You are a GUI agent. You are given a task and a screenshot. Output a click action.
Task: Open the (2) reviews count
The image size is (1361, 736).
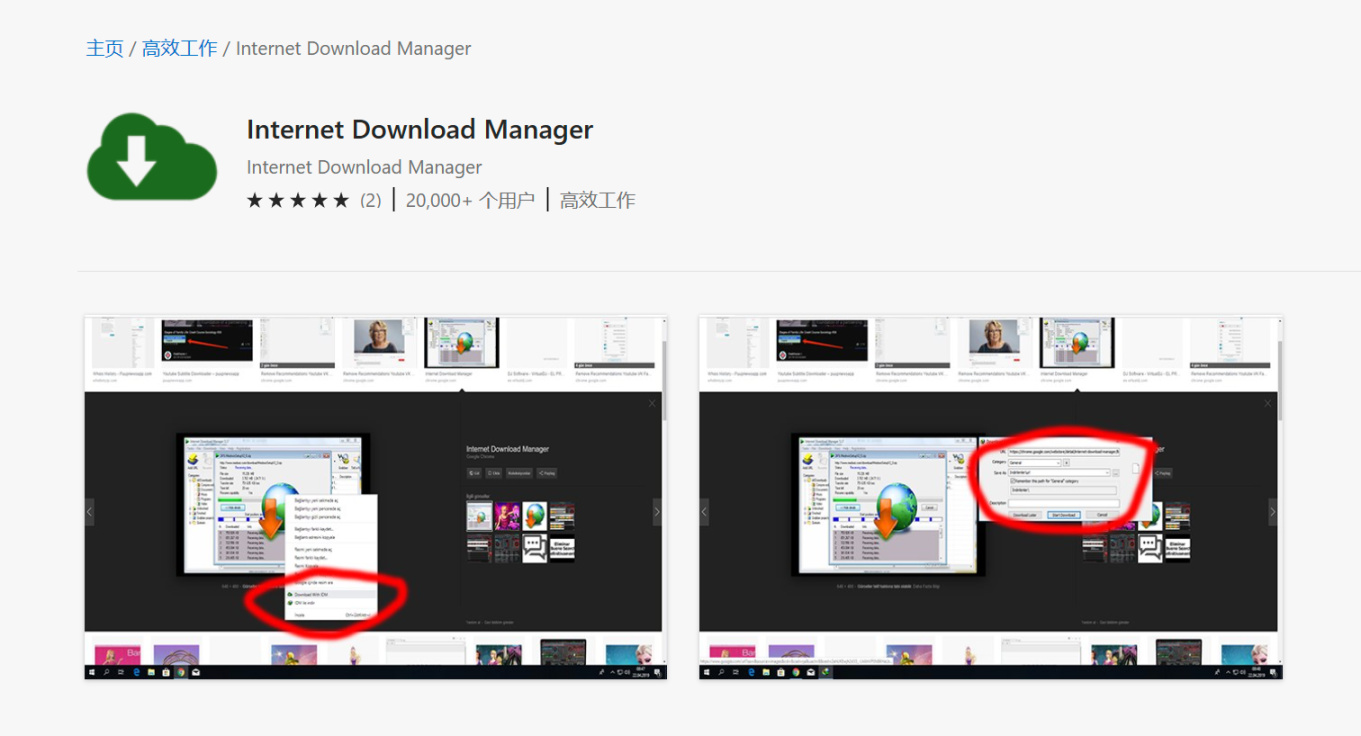click(x=371, y=200)
